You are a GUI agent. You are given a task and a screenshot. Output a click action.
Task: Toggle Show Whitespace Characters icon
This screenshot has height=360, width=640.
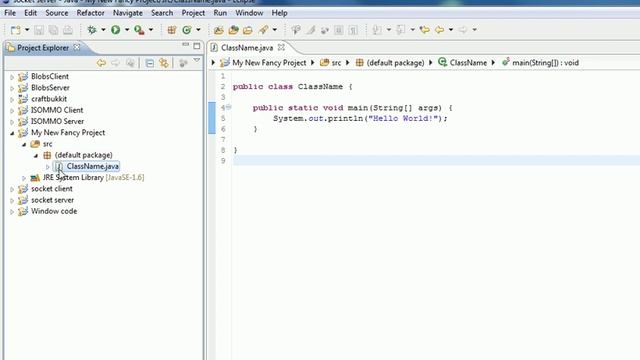pyautogui.click(x=353, y=30)
